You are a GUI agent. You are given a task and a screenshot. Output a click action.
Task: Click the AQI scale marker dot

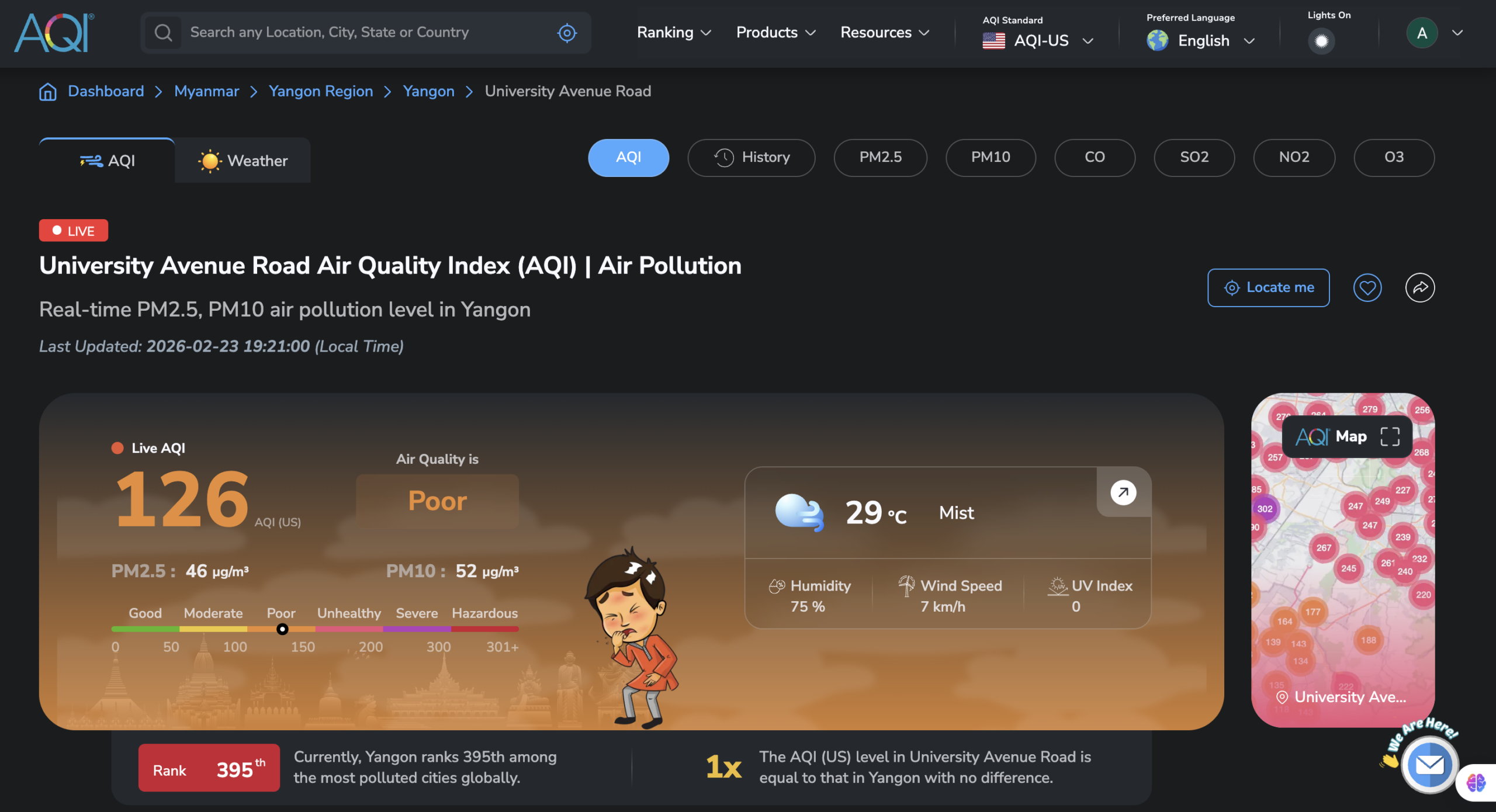[282, 629]
